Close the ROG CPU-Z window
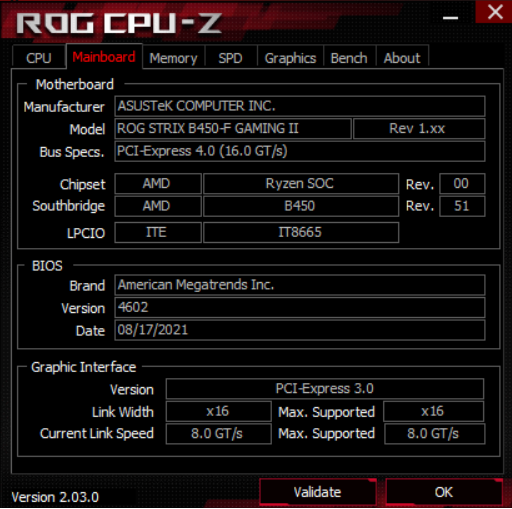 coord(494,12)
